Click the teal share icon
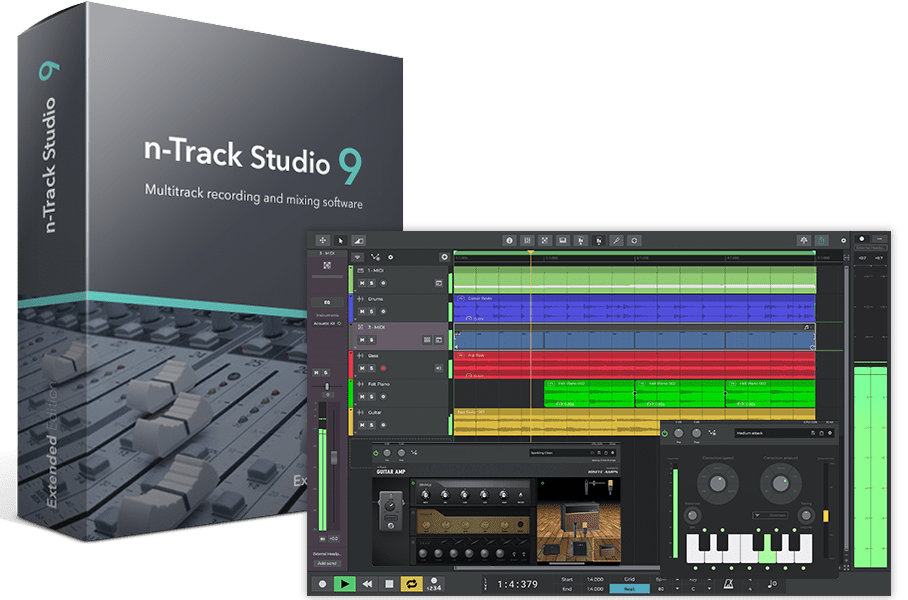 pyautogui.click(x=821, y=240)
